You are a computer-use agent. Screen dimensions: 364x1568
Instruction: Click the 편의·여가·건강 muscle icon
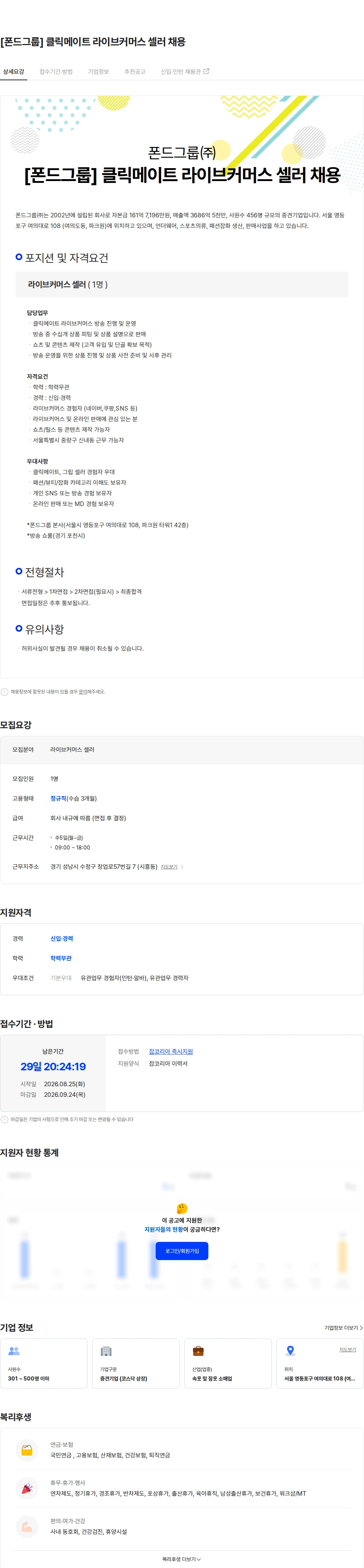[x=27, y=1527]
